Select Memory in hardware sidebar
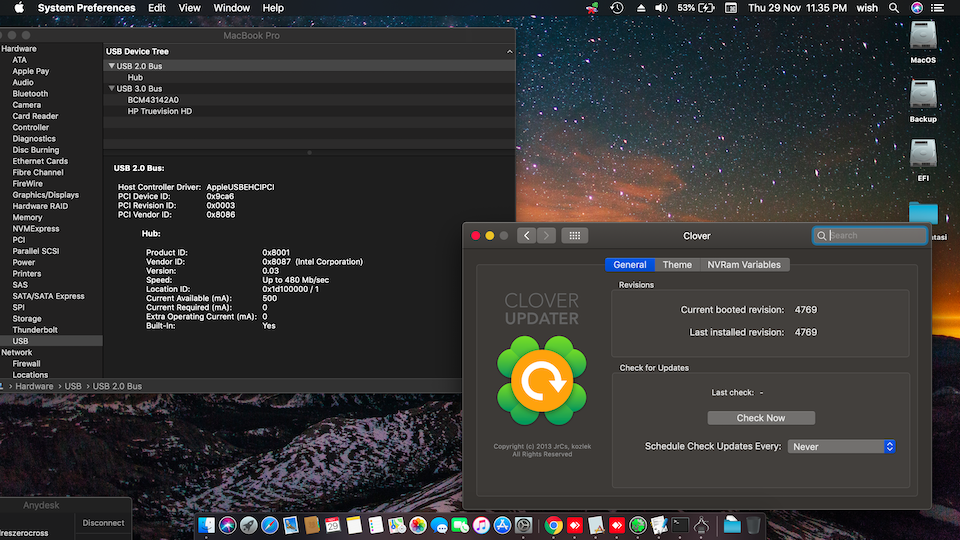 [x=28, y=217]
